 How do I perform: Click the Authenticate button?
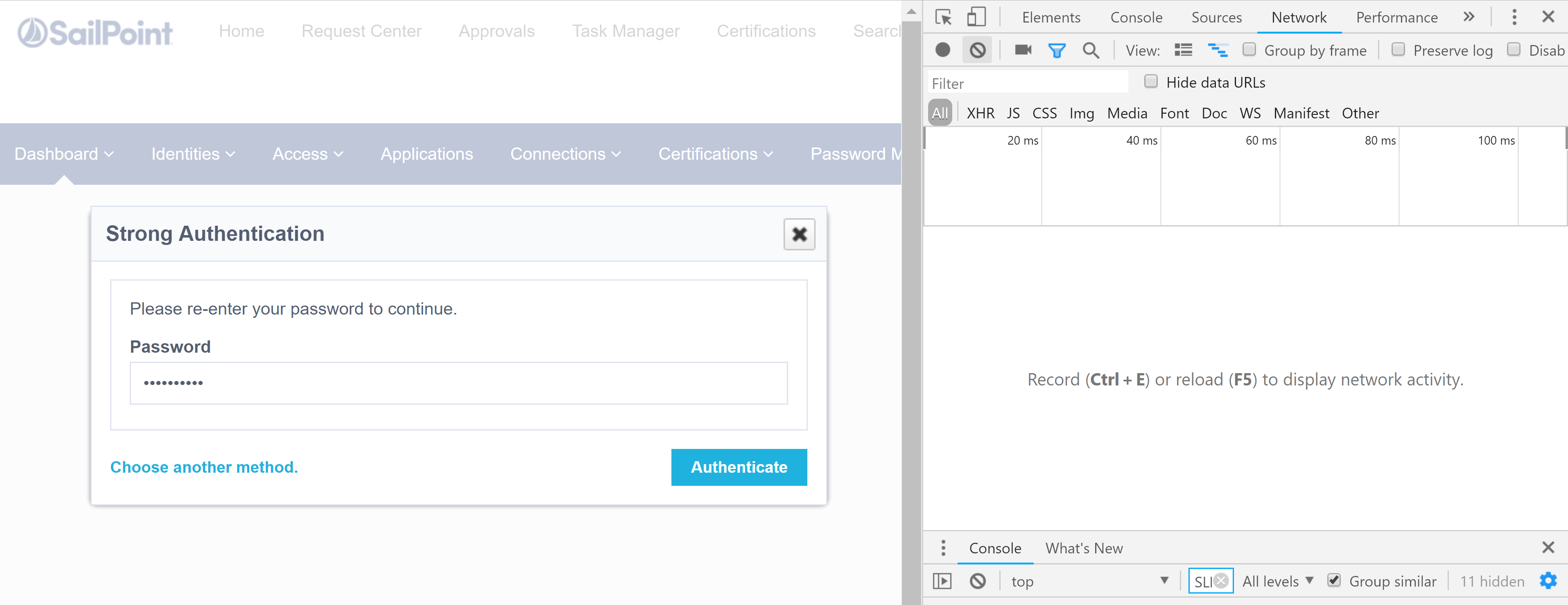738,467
